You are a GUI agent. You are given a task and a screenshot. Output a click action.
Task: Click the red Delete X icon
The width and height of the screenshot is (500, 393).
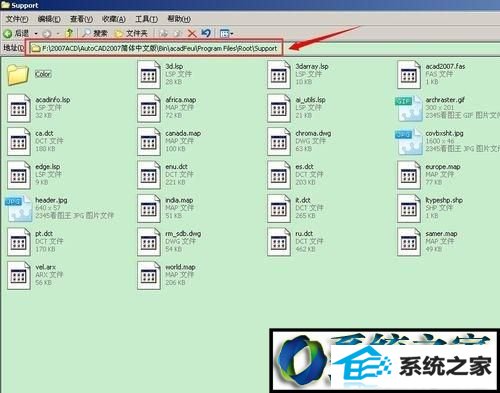click(x=192, y=33)
